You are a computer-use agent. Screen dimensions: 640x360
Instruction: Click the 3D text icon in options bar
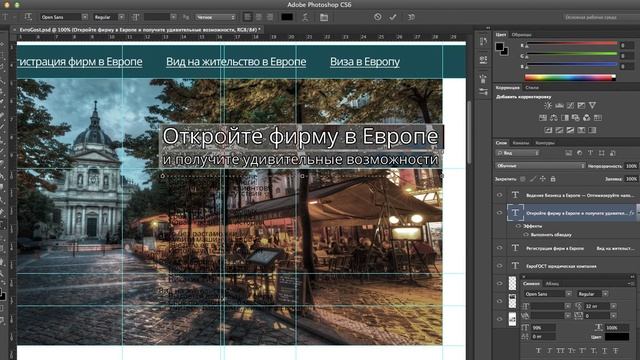coord(411,17)
